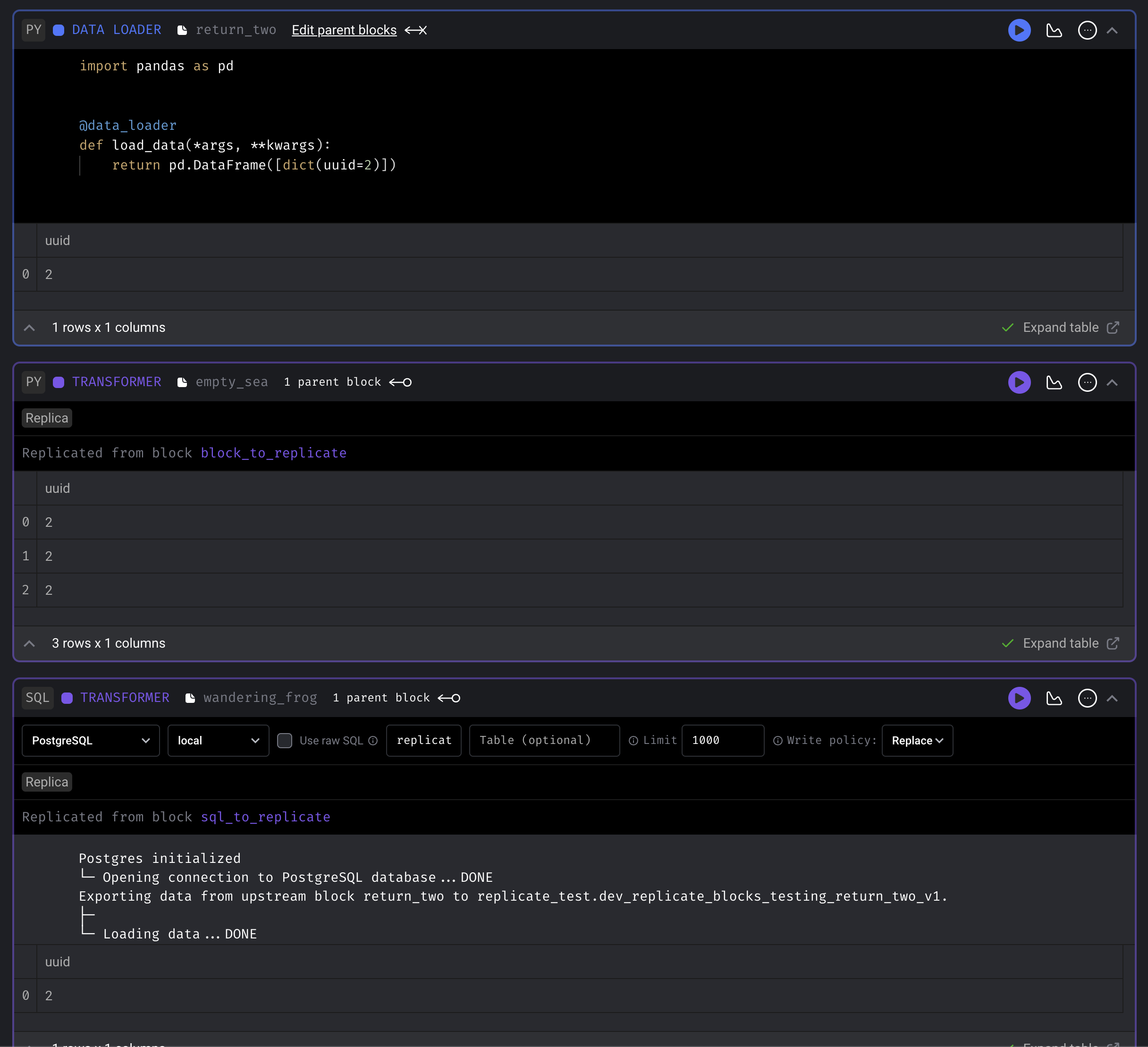Screen dimensions: 1148x1047
Task: Open more options menu on empty_sea block
Action: coord(1087,382)
